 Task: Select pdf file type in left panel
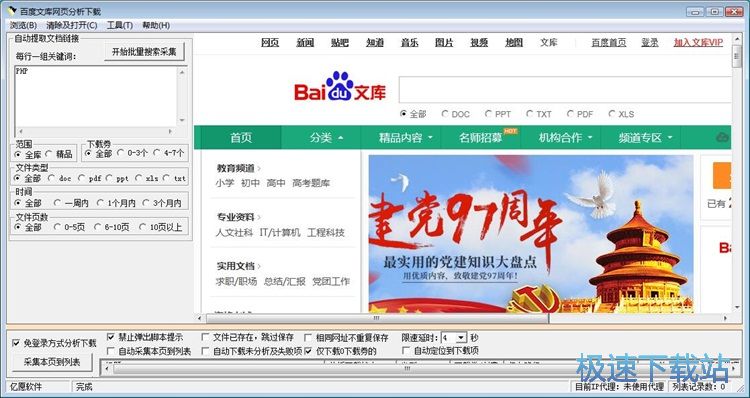[81, 178]
